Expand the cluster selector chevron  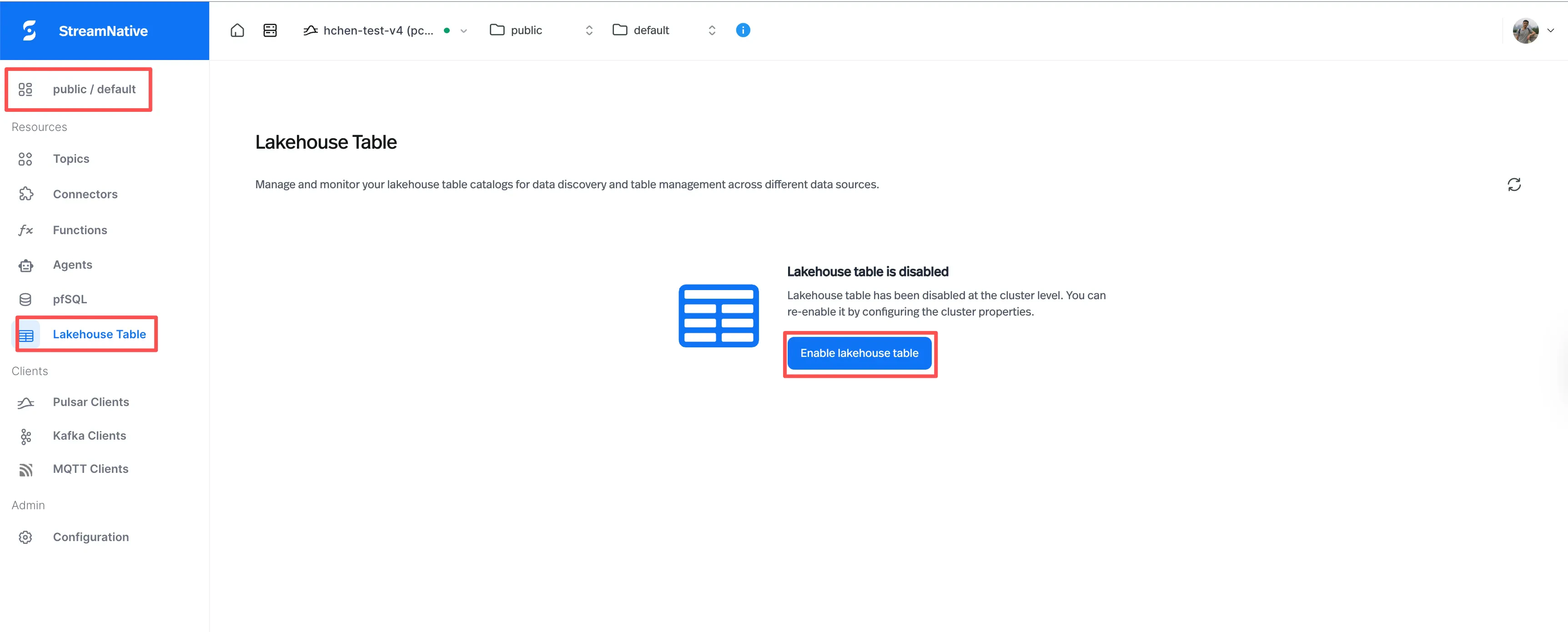[x=464, y=31]
